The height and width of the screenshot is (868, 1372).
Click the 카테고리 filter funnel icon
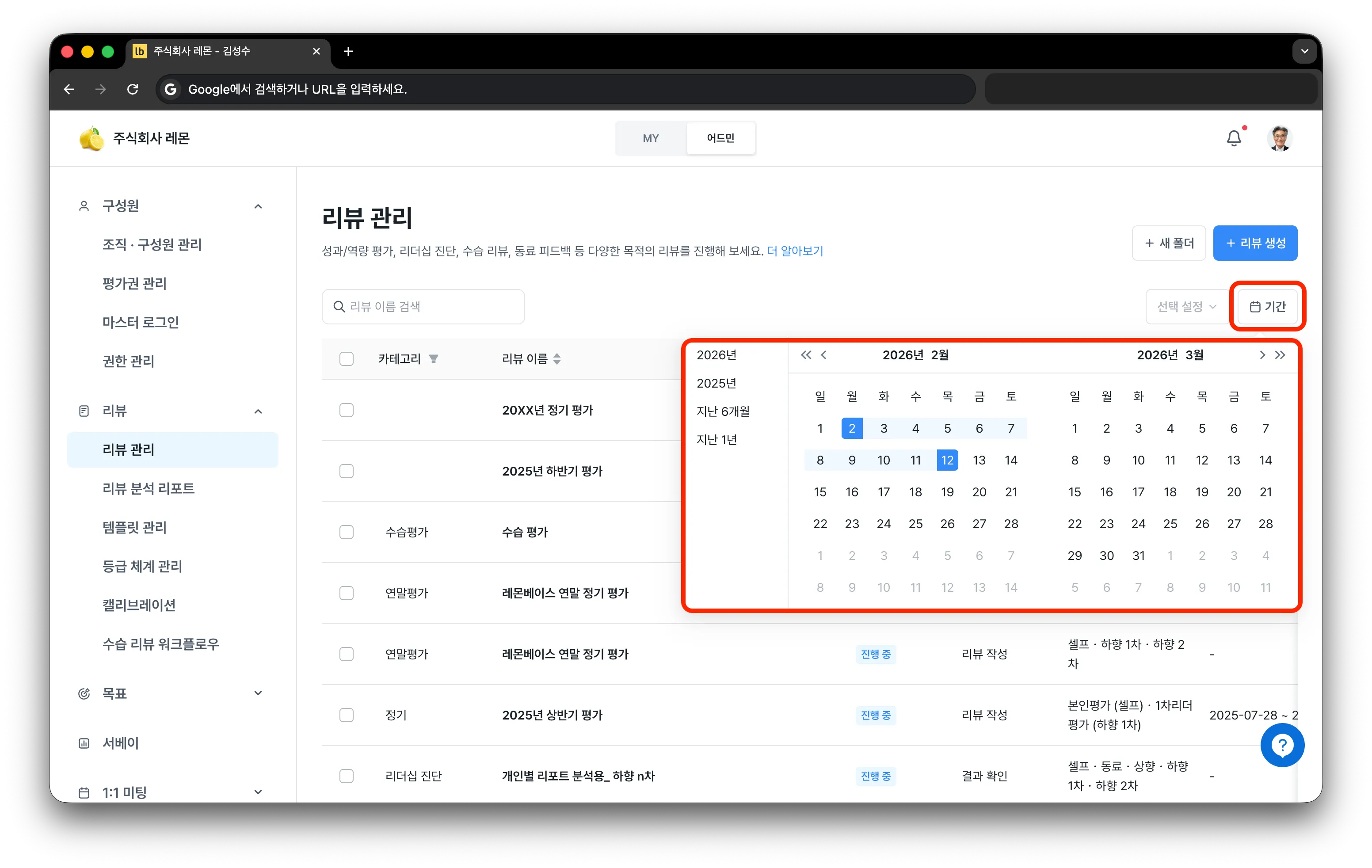point(434,359)
